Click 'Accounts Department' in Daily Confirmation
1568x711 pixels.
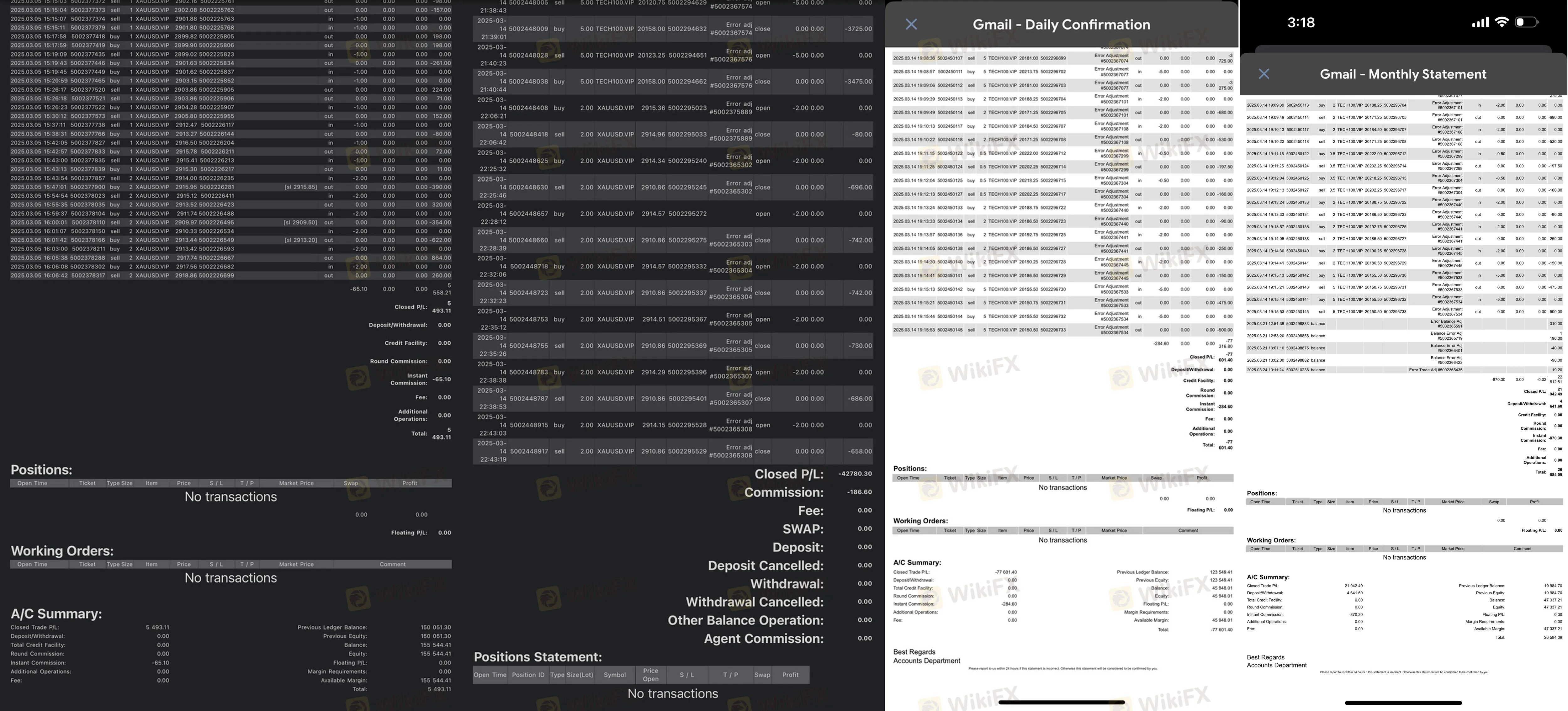pos(926,661)
